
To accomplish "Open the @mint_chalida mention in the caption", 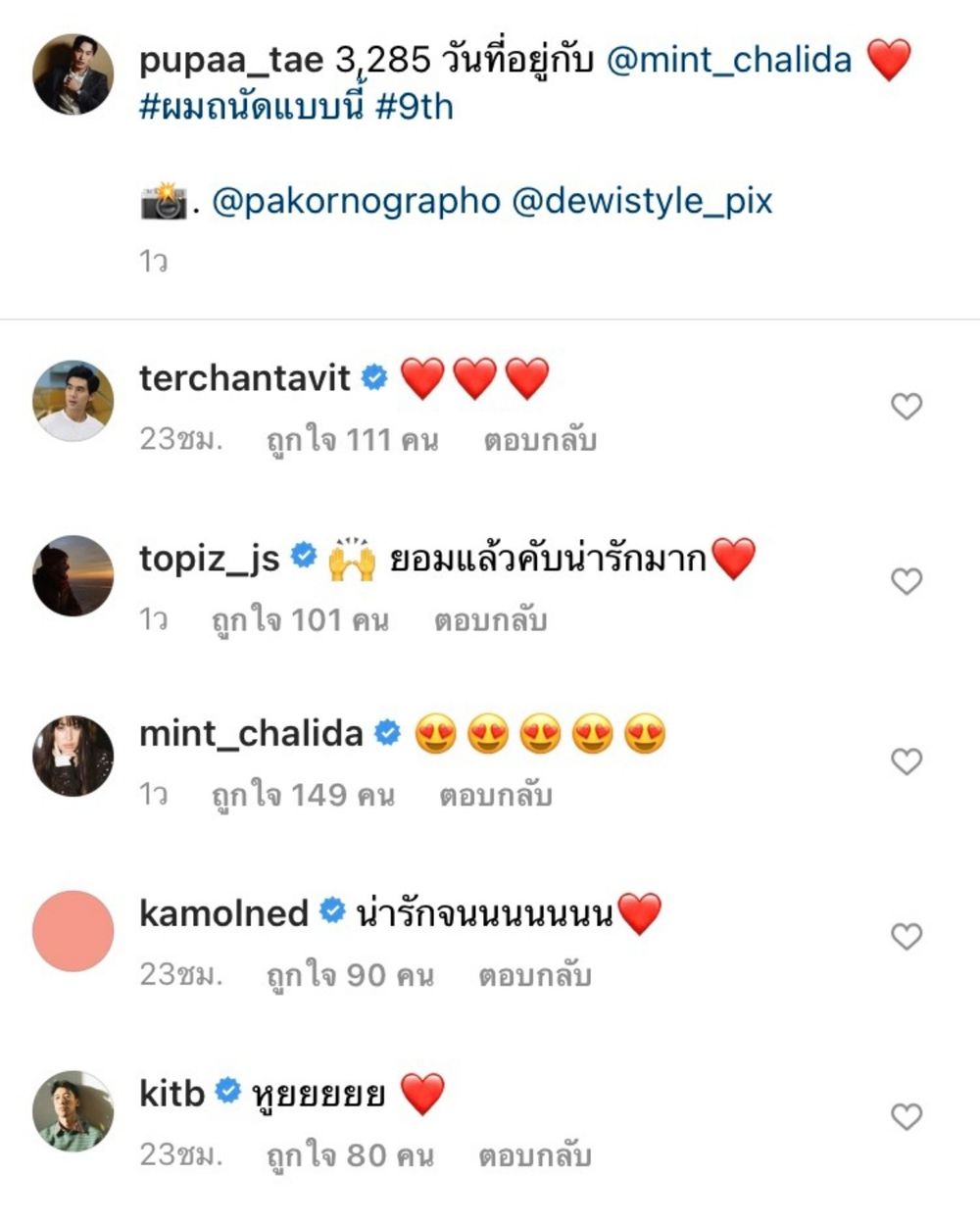I will tap(729, 60).
